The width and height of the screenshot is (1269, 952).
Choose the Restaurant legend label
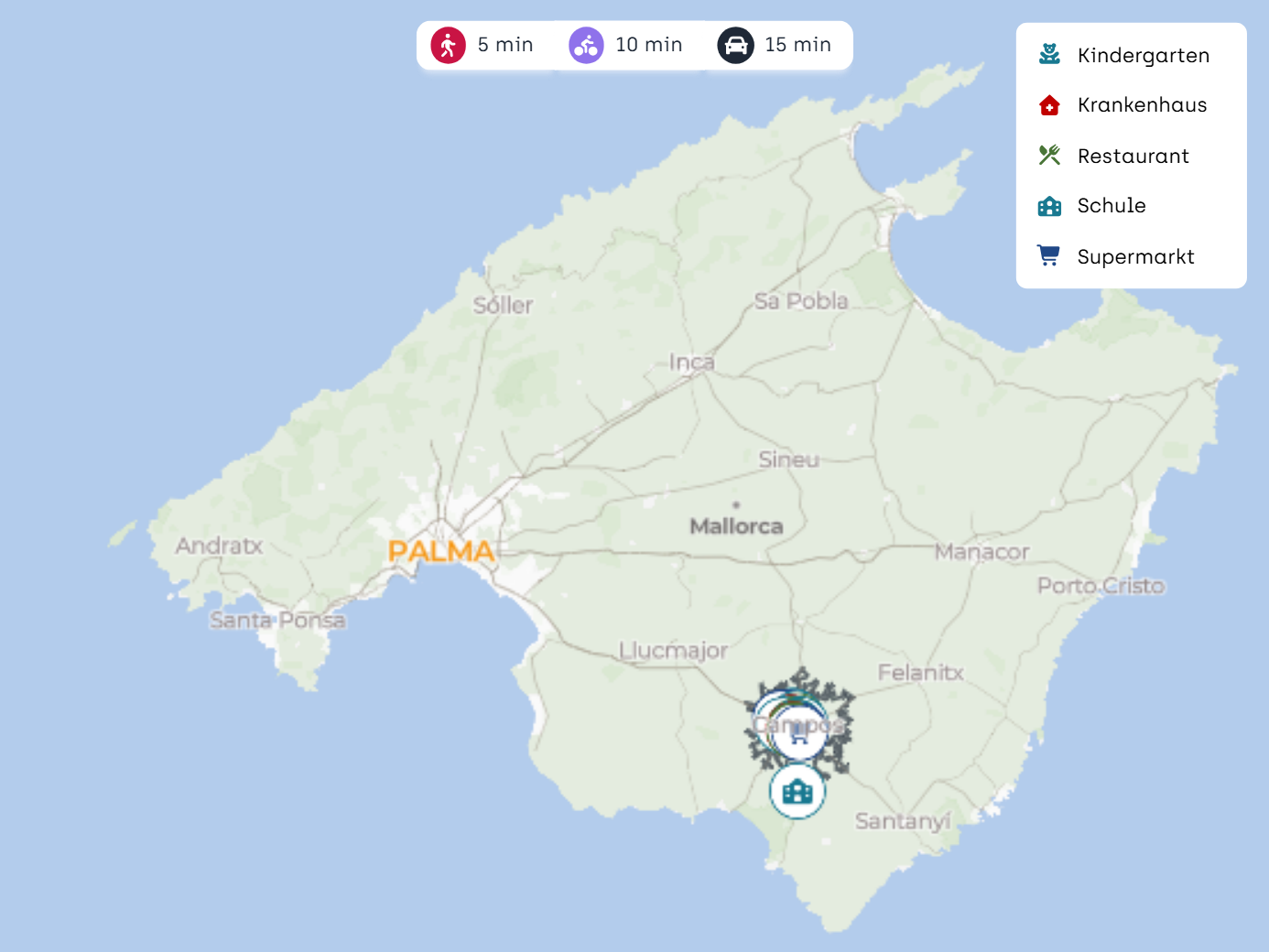pyautogui.click(x=1133, y=157)
